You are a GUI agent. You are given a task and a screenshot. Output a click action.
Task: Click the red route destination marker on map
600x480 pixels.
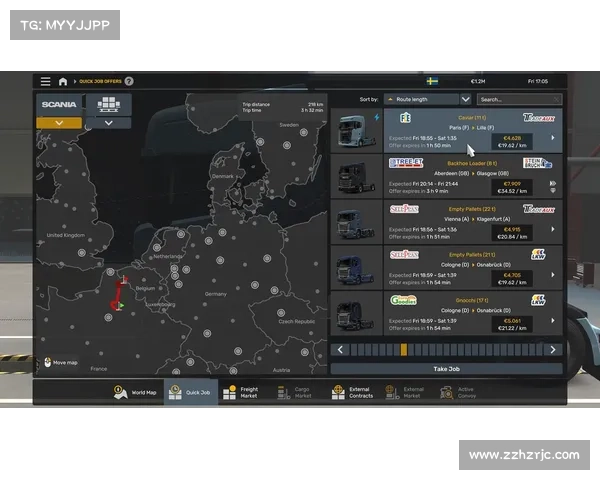click(124, 280)
